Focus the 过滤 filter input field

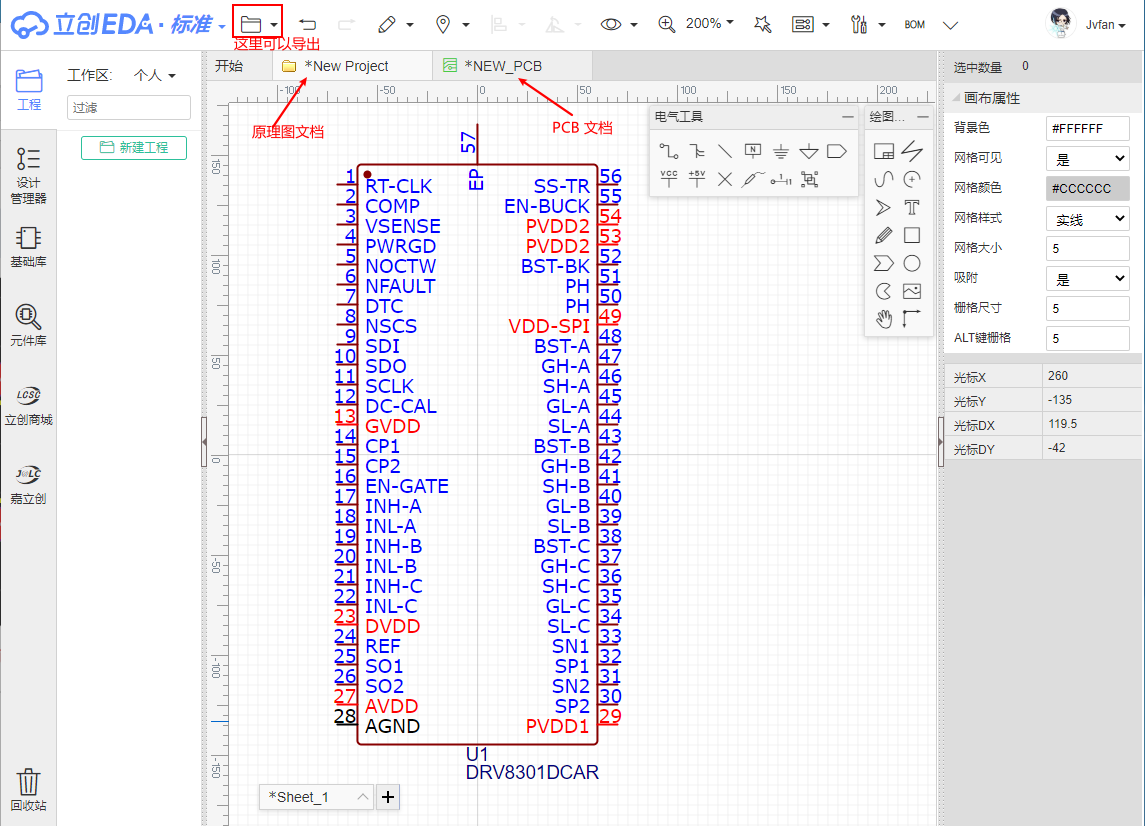pos(129,107)
